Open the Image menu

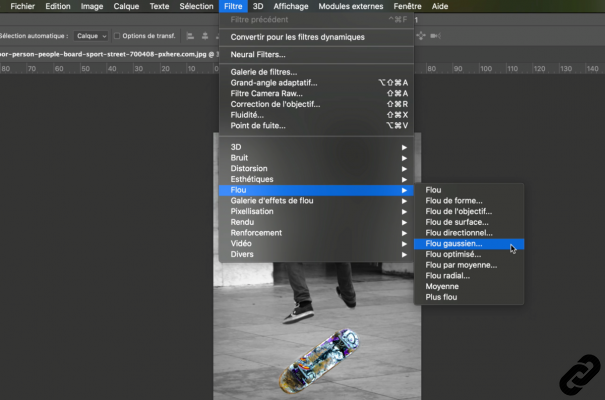[x=92, y=6]
